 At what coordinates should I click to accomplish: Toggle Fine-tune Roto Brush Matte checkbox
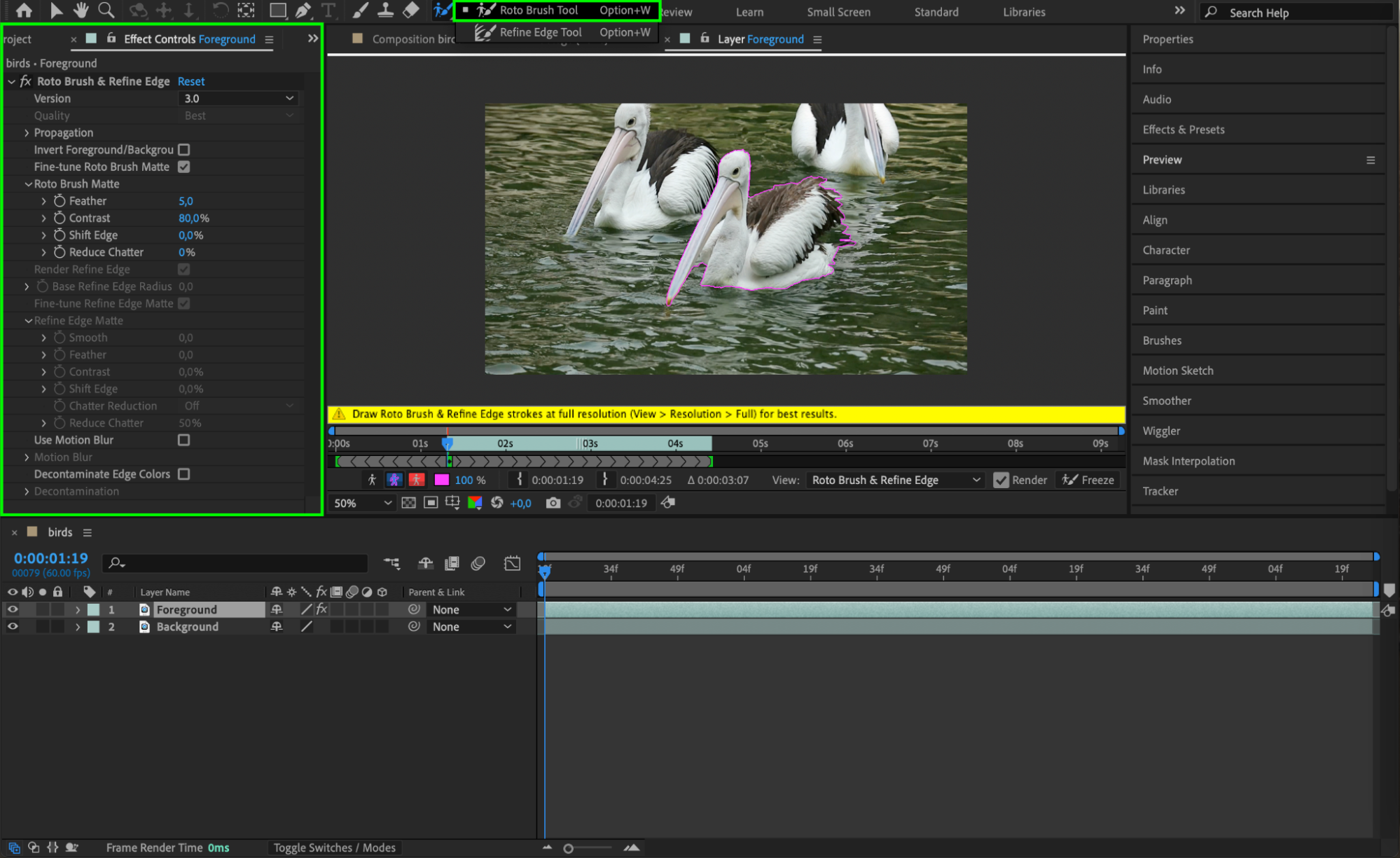click(x=183, y=167)
